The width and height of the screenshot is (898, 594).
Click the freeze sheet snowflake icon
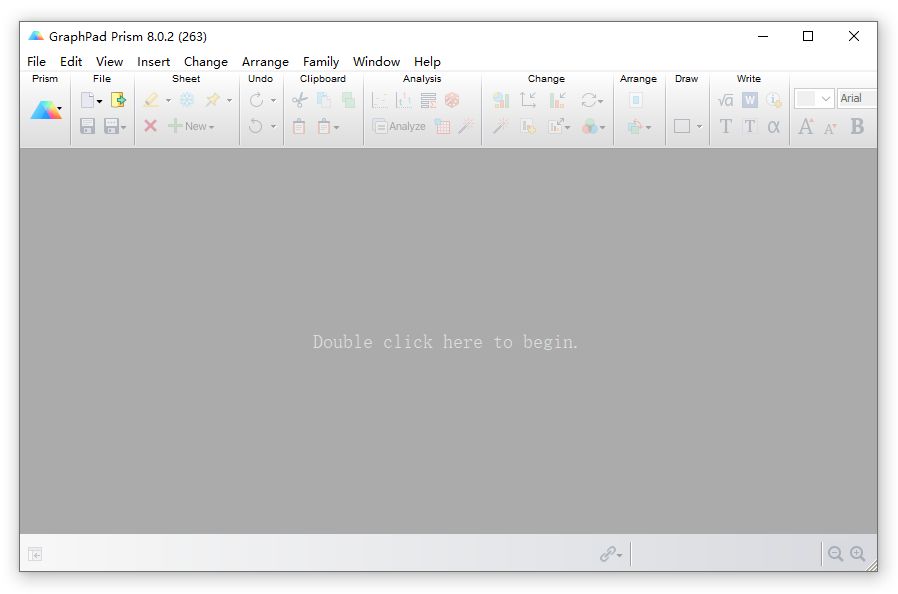pyautogui.click(x=187, y=100)
